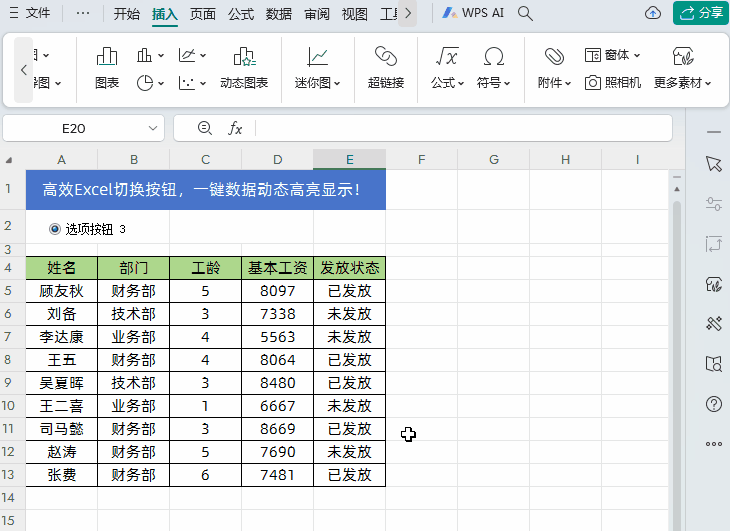730x531 pixels.
Task: Click the title cell 高效Excel切换按钮
Action: click(206, 190)
